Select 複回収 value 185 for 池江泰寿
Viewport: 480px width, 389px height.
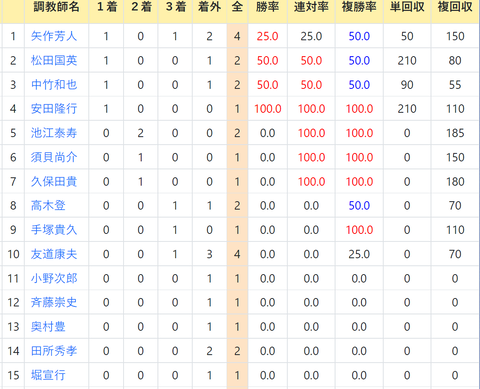[455, 133]
